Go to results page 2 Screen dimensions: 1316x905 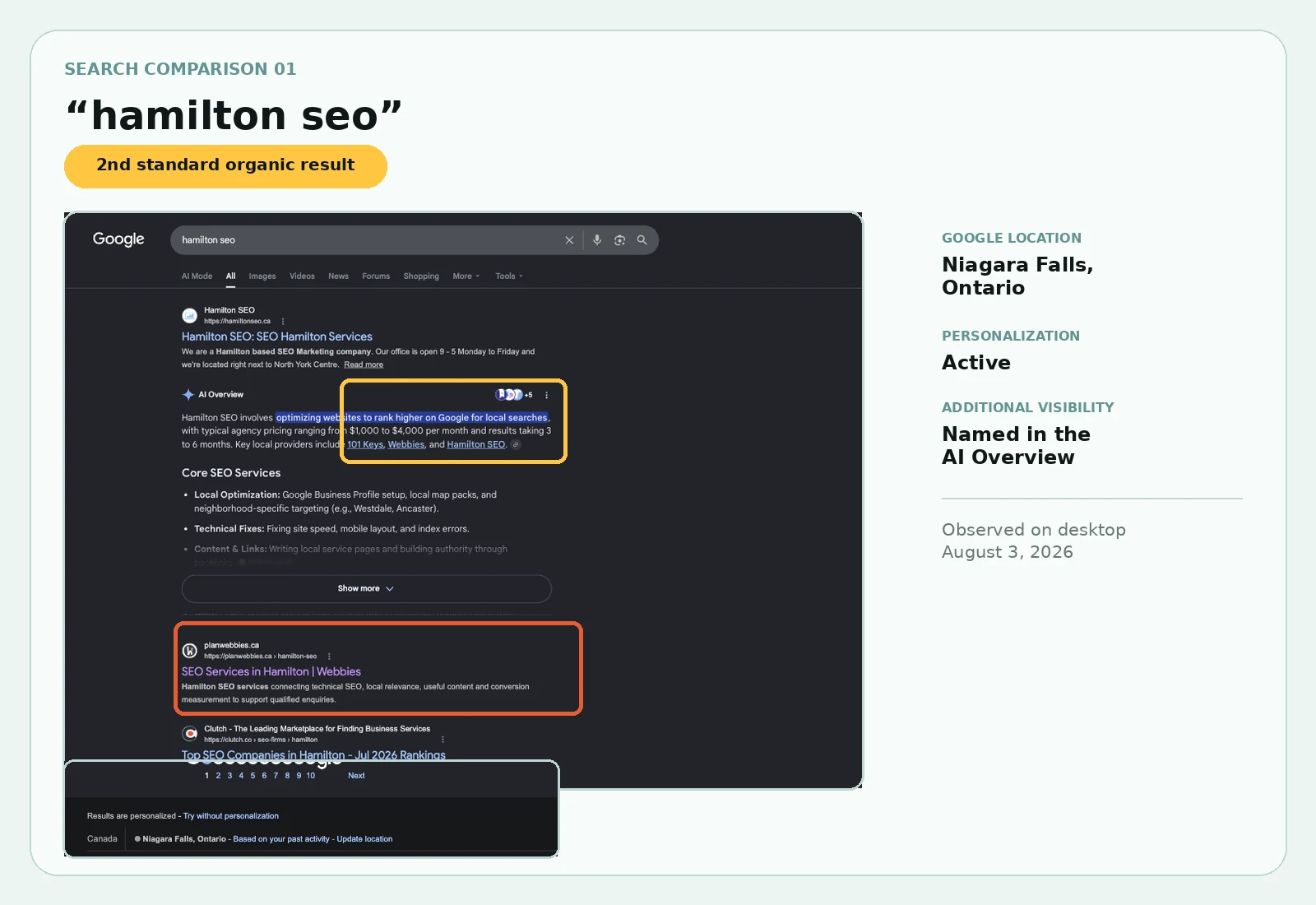218,776
